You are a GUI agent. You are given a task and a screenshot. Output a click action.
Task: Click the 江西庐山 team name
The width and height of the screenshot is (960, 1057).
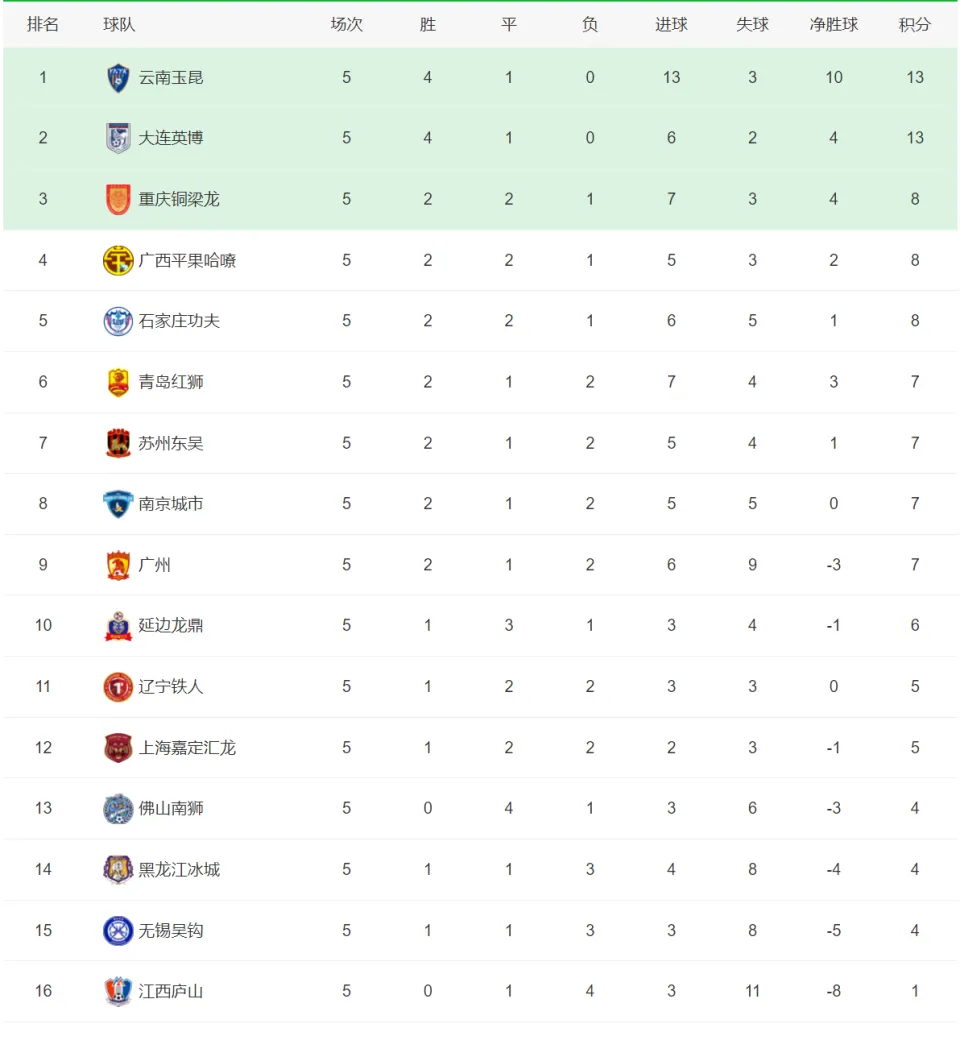coord(171,992)
